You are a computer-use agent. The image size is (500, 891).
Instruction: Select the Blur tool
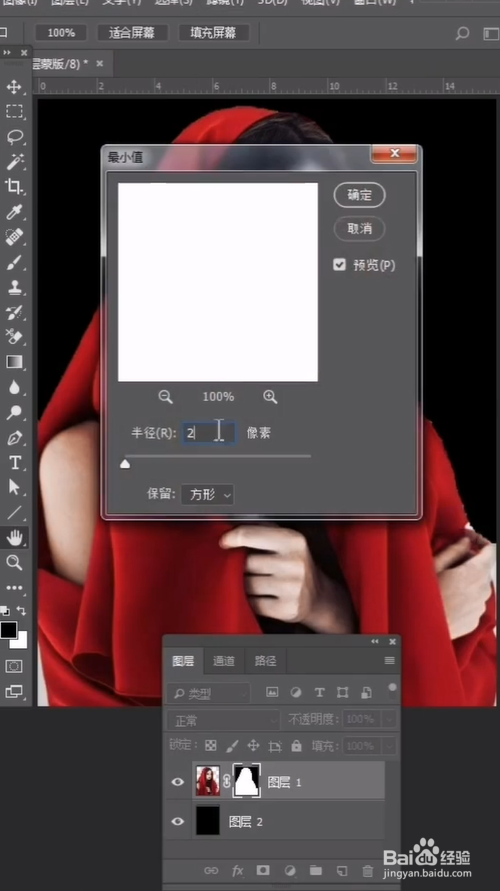tap(14, 388)
